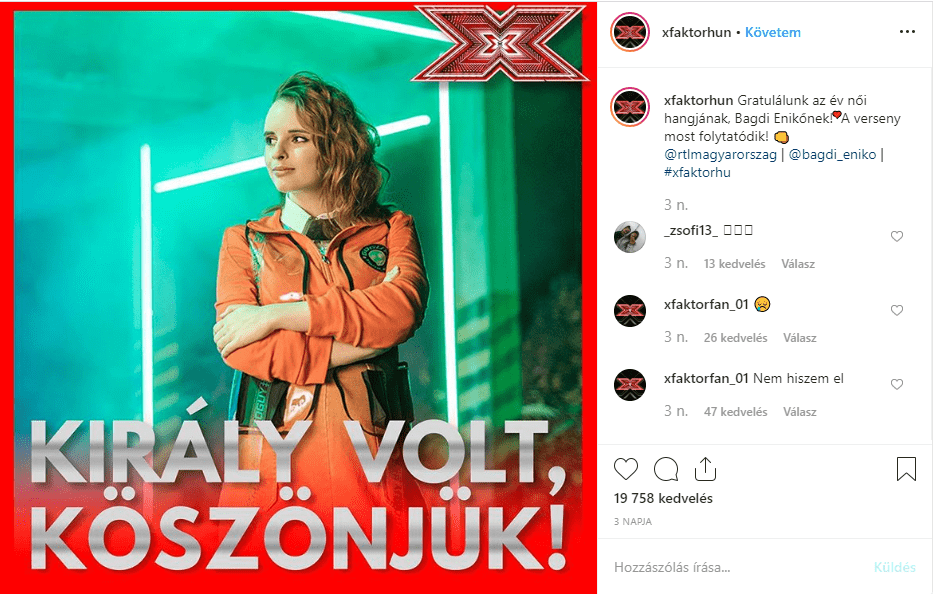Viewport: 933px width, 594px height.
Task: Open the three-dot more options menu
Action: pos(907,32)
